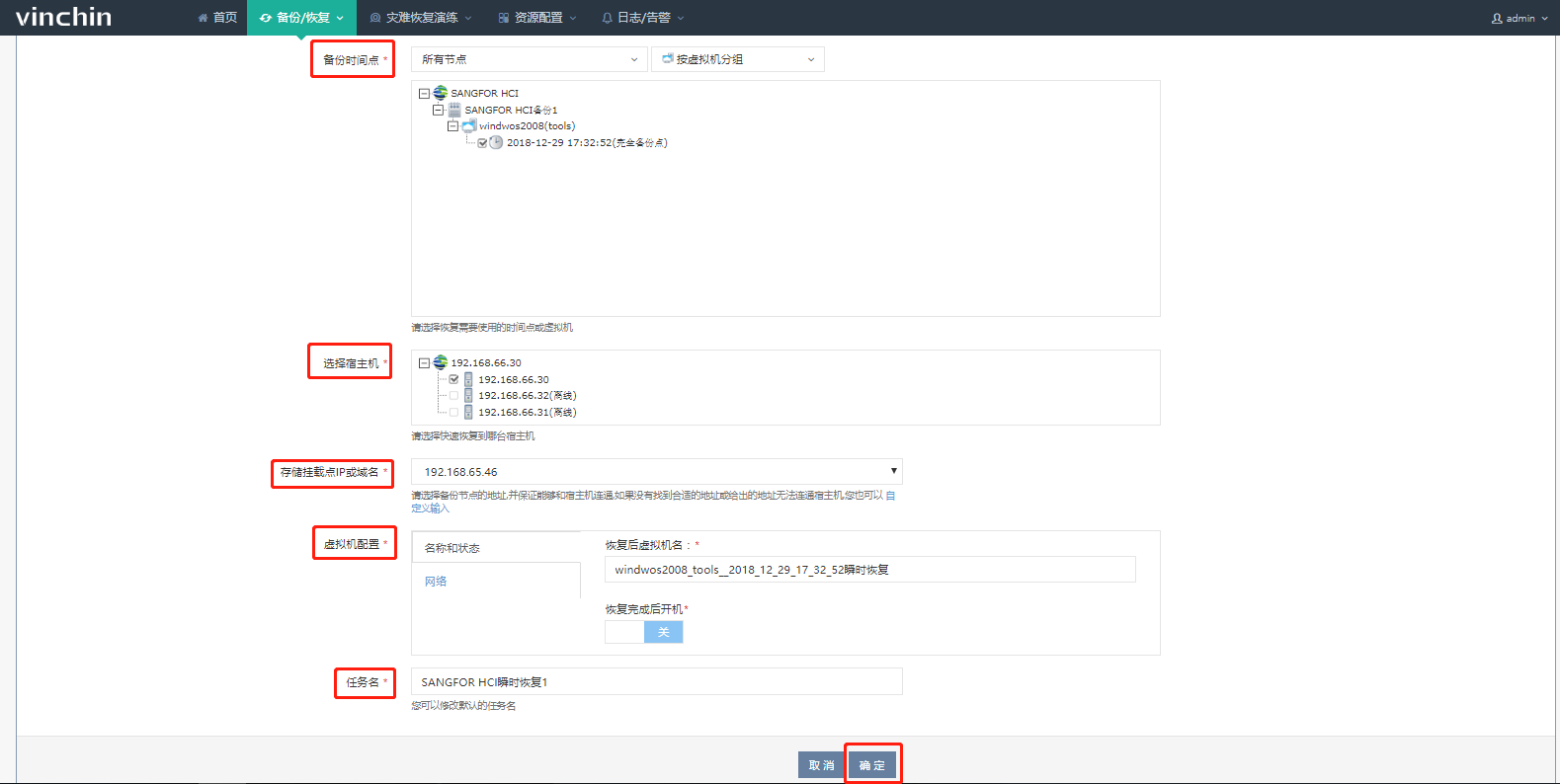
Task: Open the admin user dropdown
Action: pos(1519,18)
